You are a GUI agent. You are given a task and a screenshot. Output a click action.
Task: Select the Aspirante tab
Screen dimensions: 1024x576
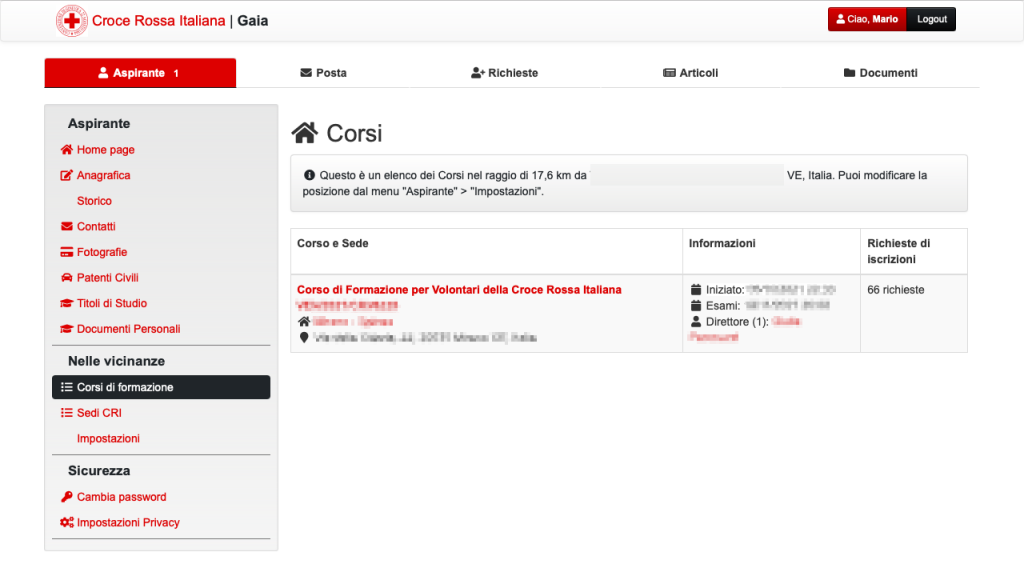click(140, 73)
